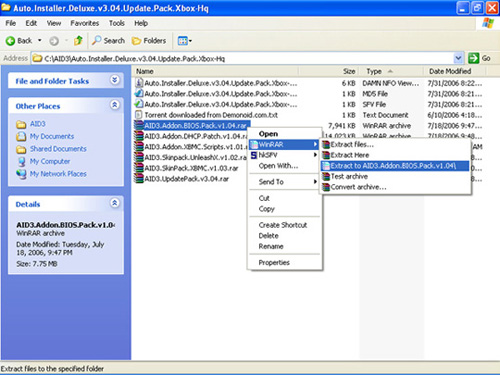Select AID3.Addon.XBMC.Scripts.v1.01 archive icon

(139, 147)
